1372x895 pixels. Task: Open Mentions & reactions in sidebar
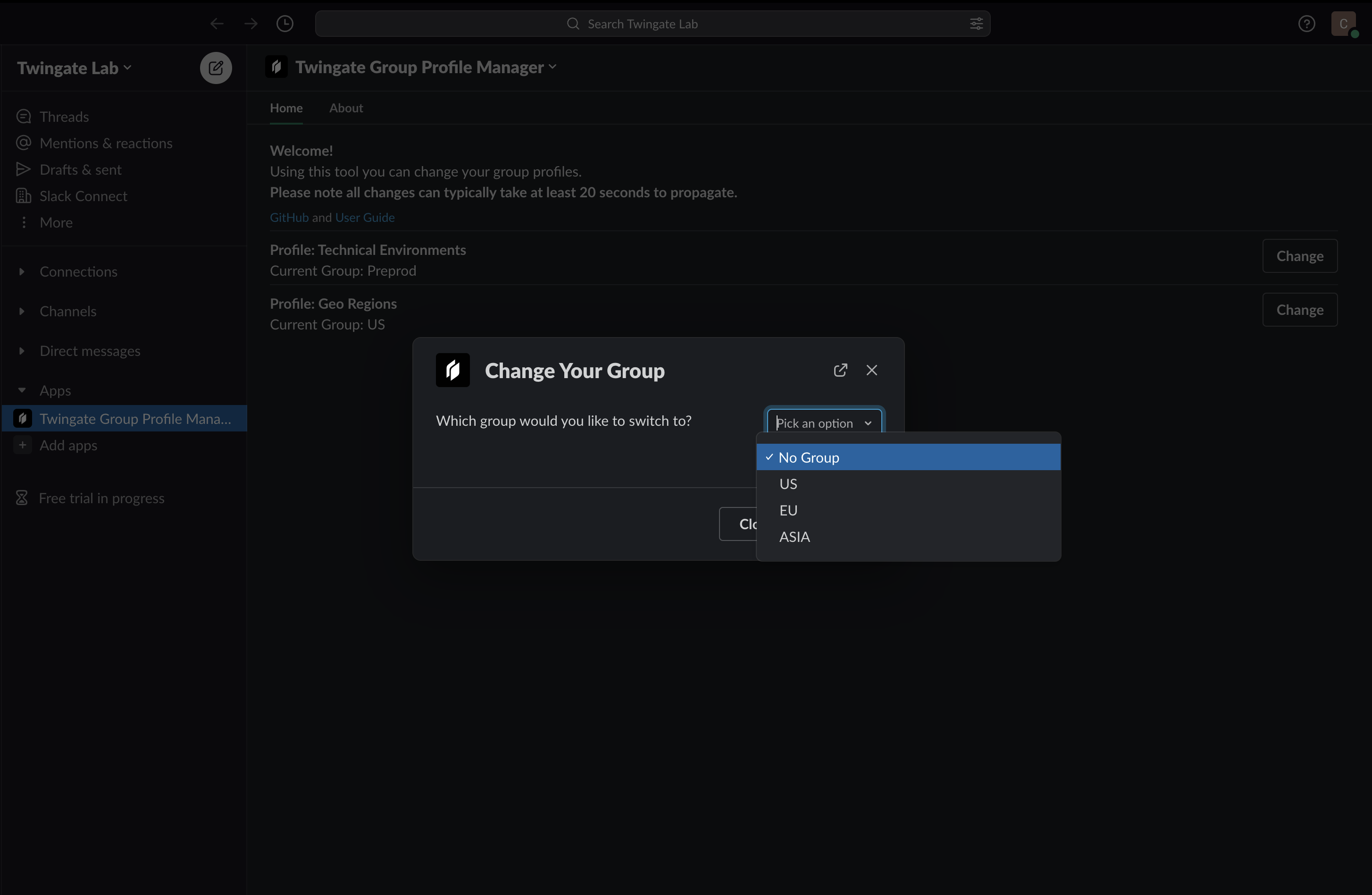106,143
